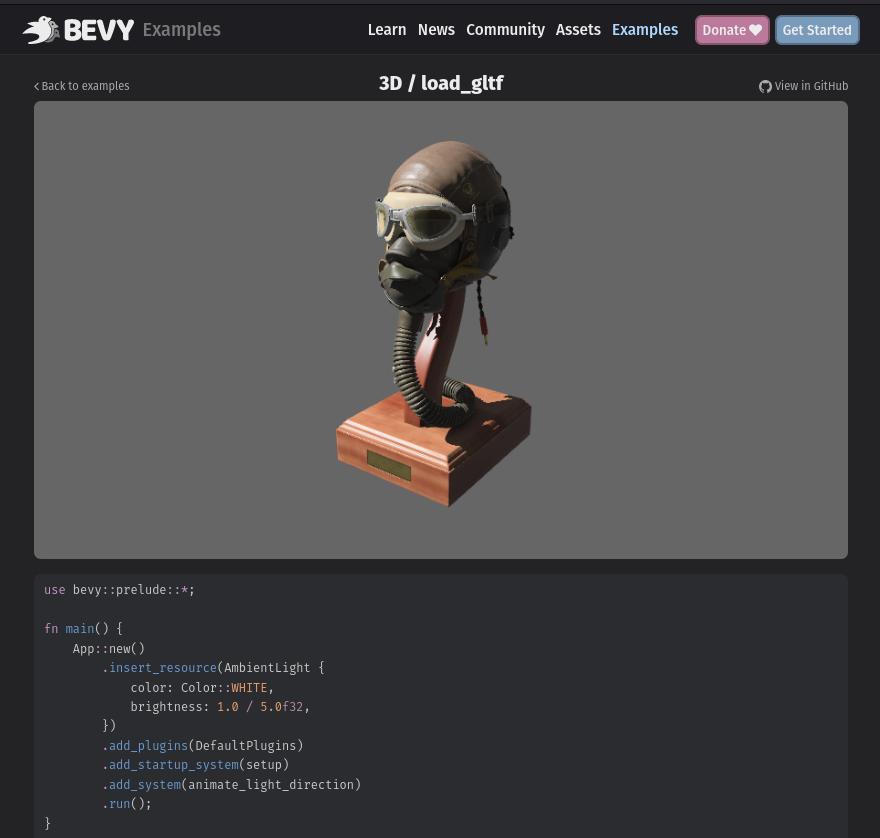Open the Community nav link

click(x=505, y=30)
